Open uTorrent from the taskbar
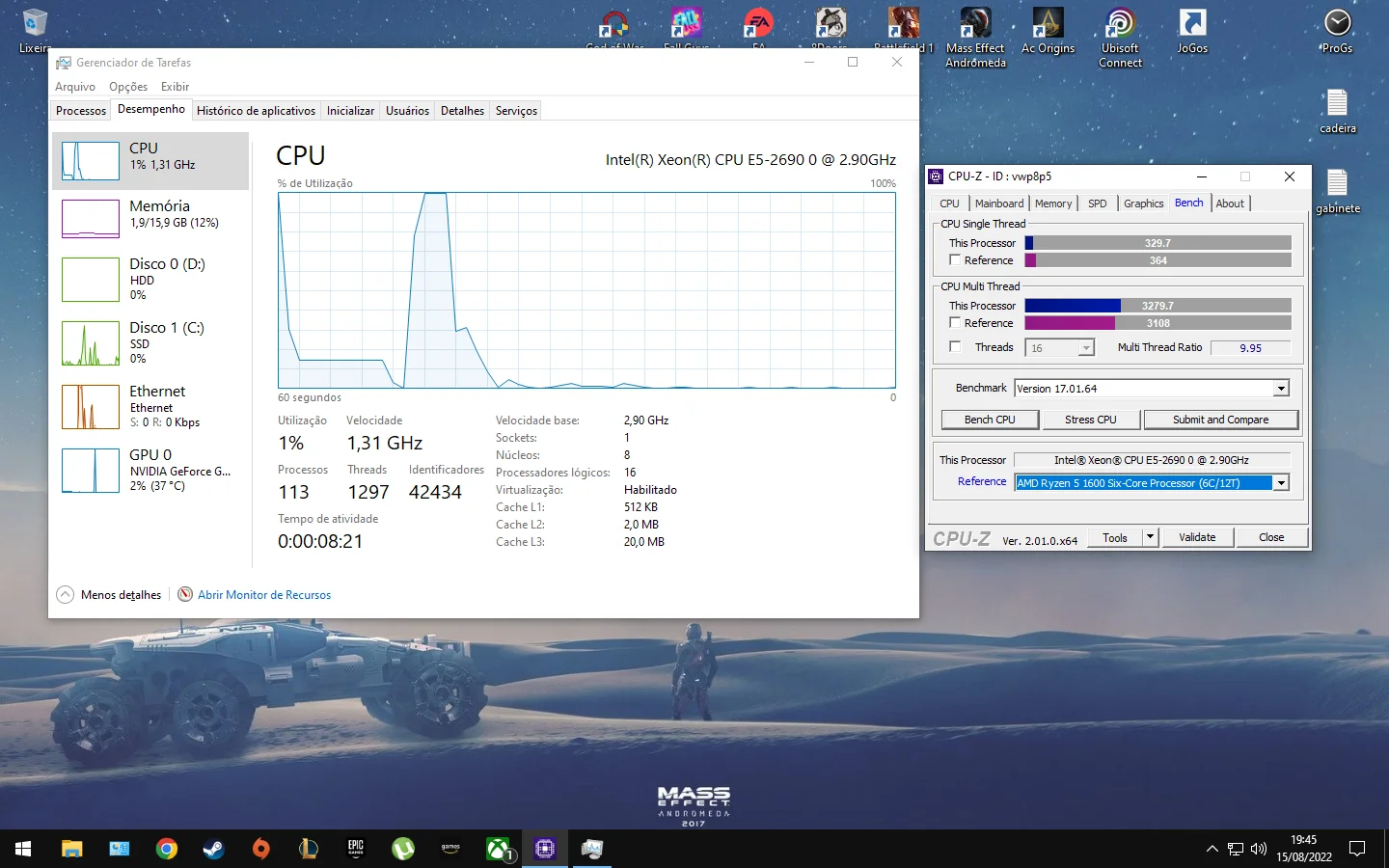Screen dimensions: 1389x868 pyautogui.click(x=403, y=849)
